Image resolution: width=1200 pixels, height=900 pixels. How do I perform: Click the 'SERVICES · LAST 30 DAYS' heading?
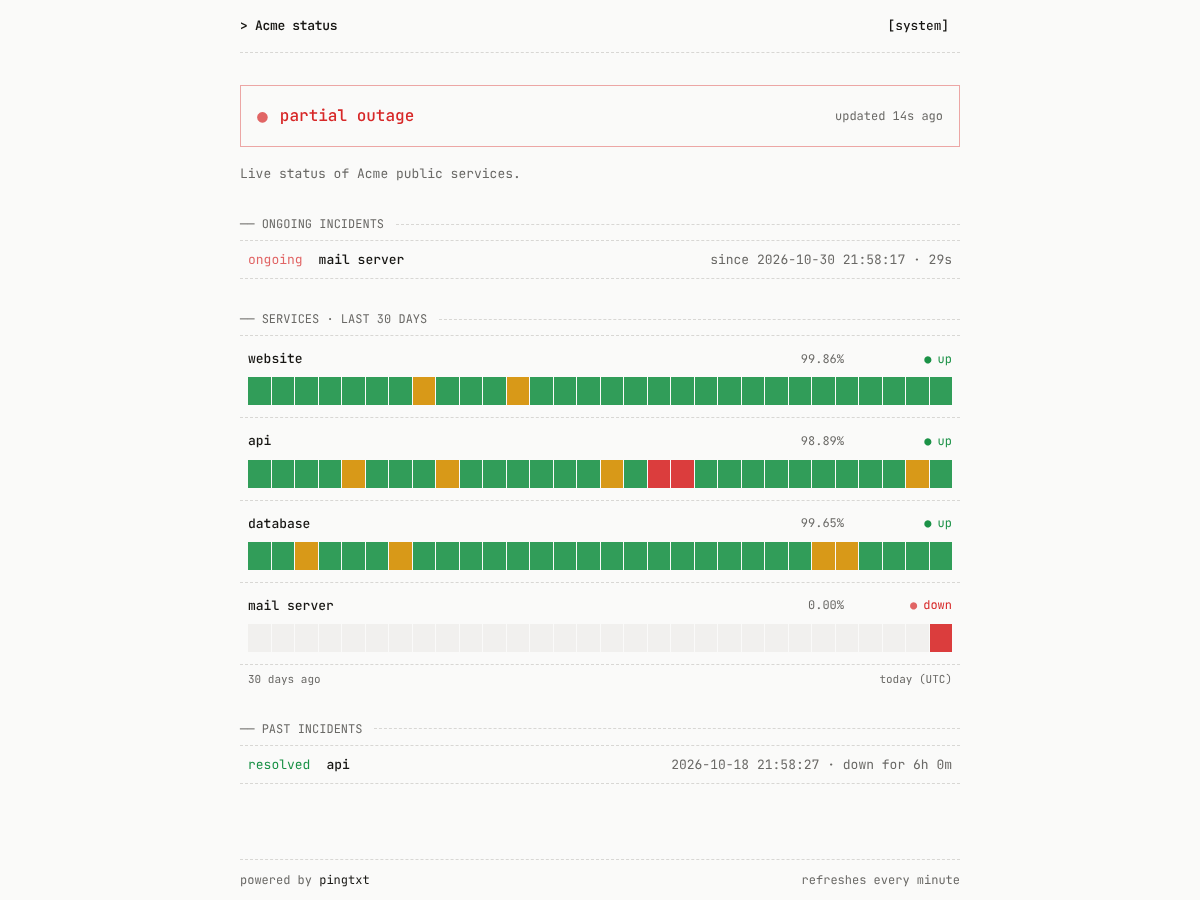coord(344,320)
